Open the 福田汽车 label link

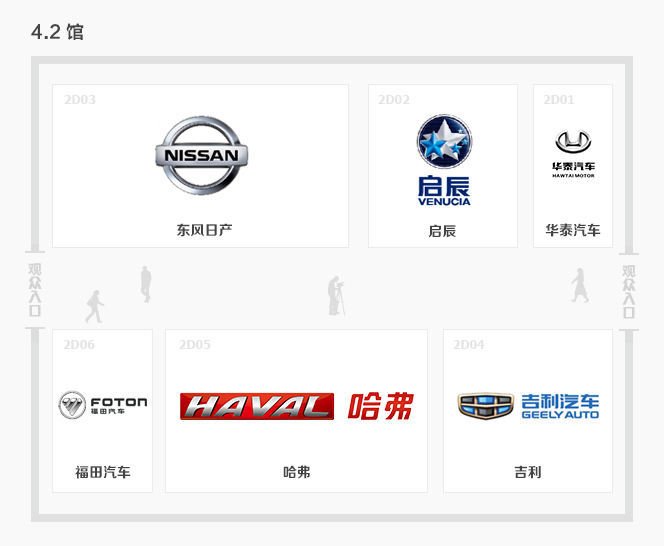click(x=103, y=472)
